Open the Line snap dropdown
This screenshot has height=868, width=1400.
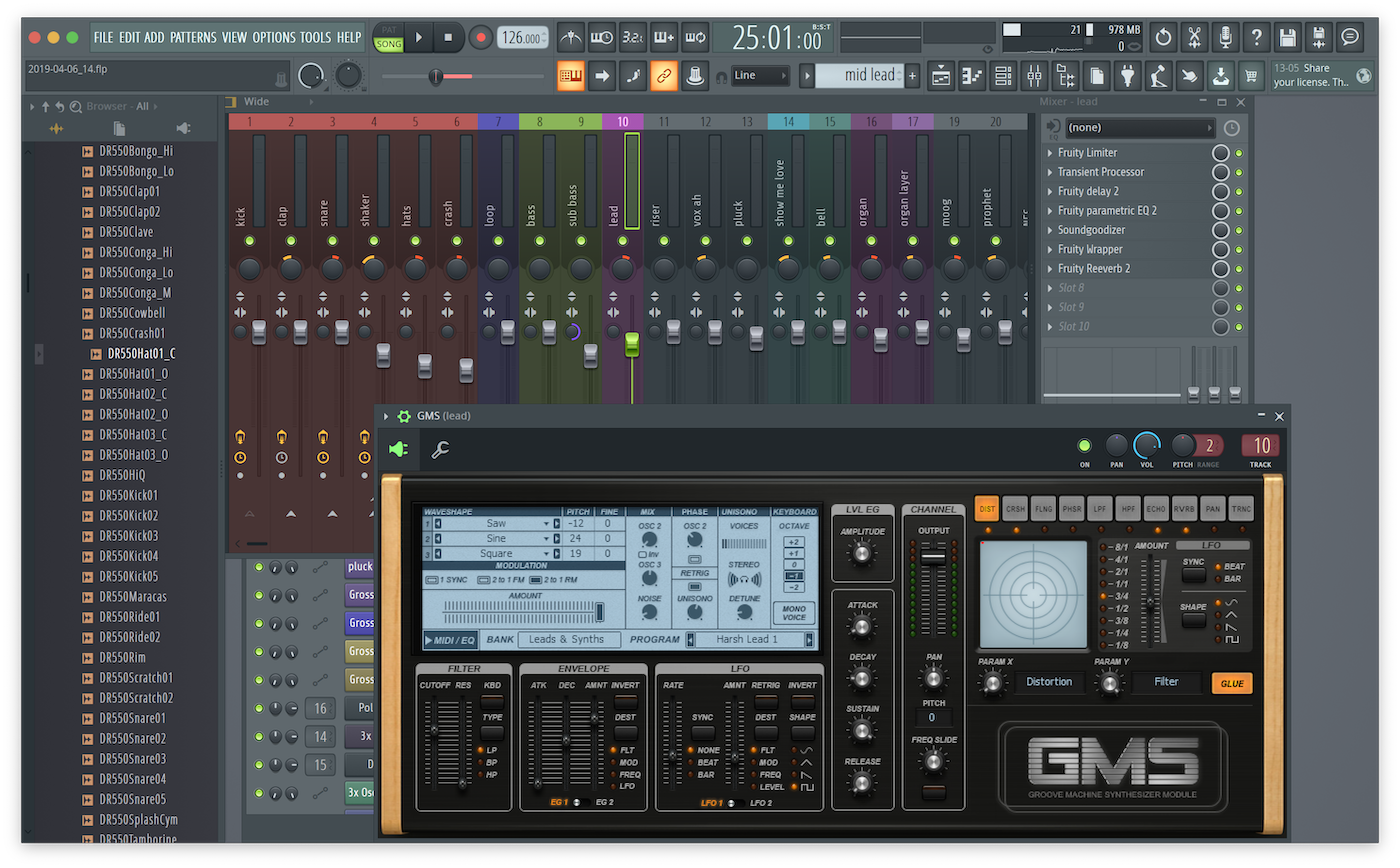760,75
